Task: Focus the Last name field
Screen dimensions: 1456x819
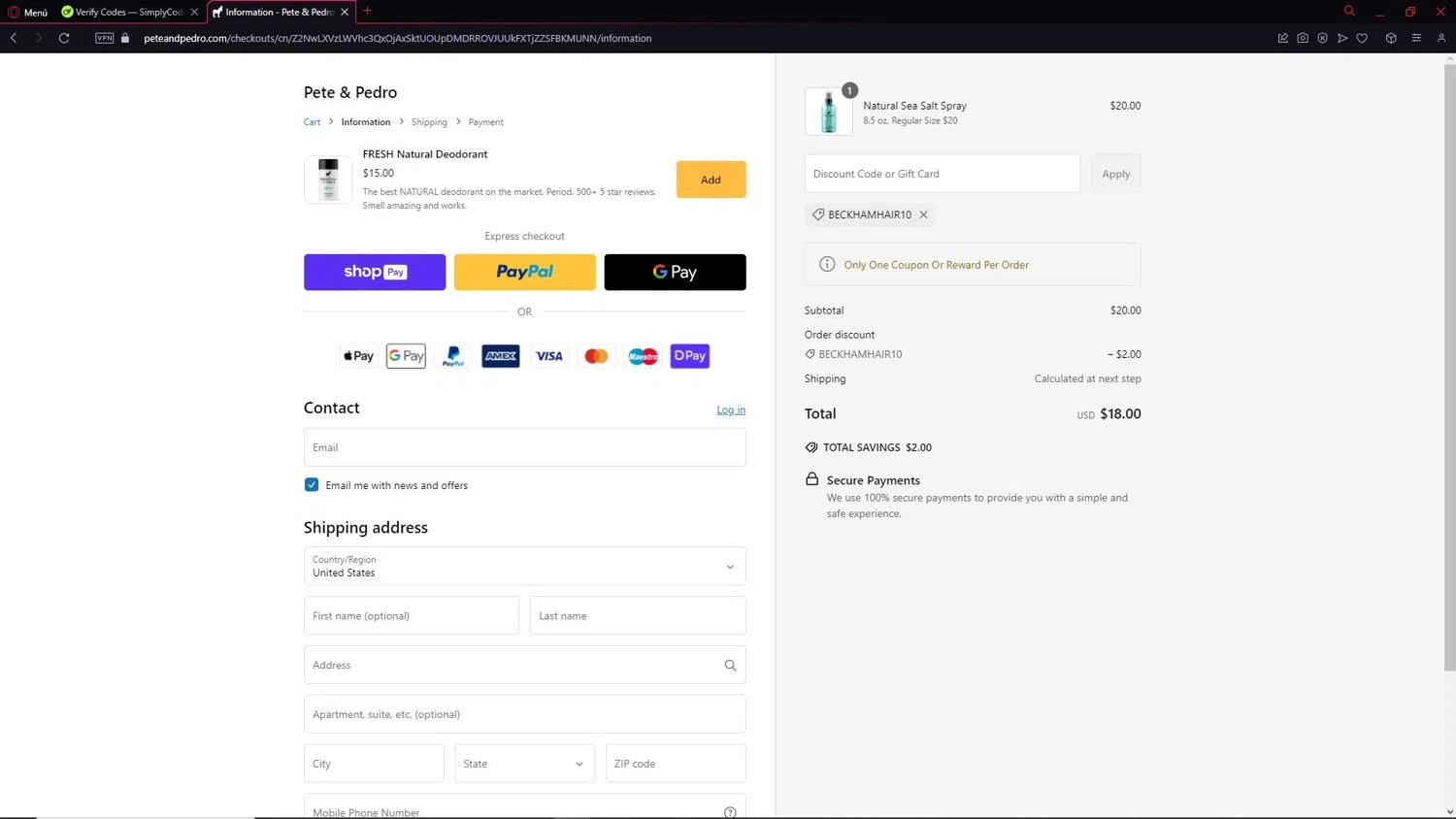Action: click(x=638, y=615)
